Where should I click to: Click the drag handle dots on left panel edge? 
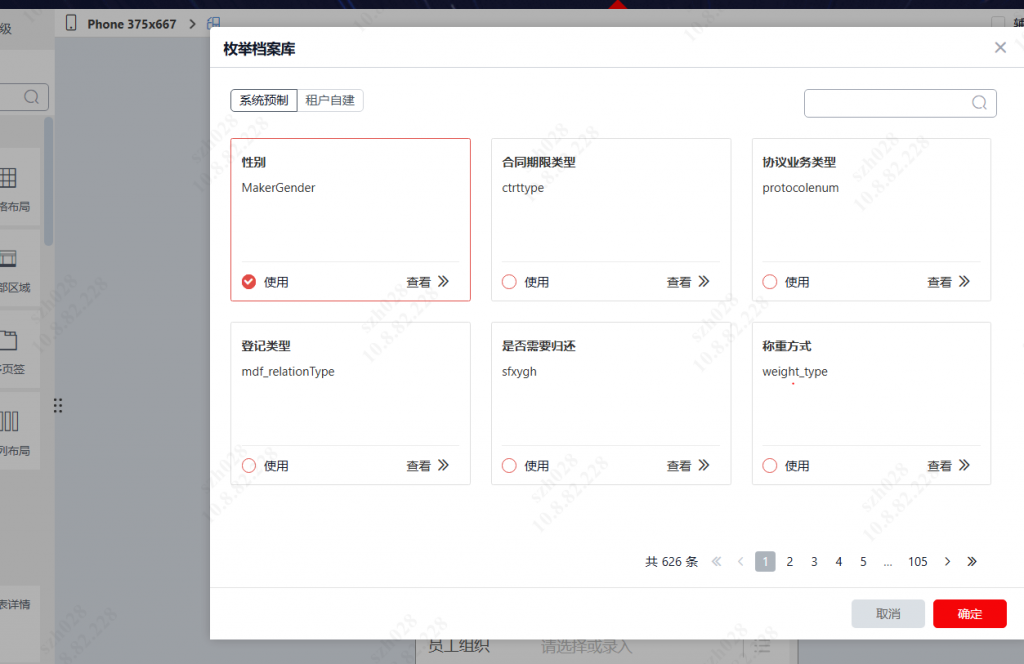[x=58, y=405]
